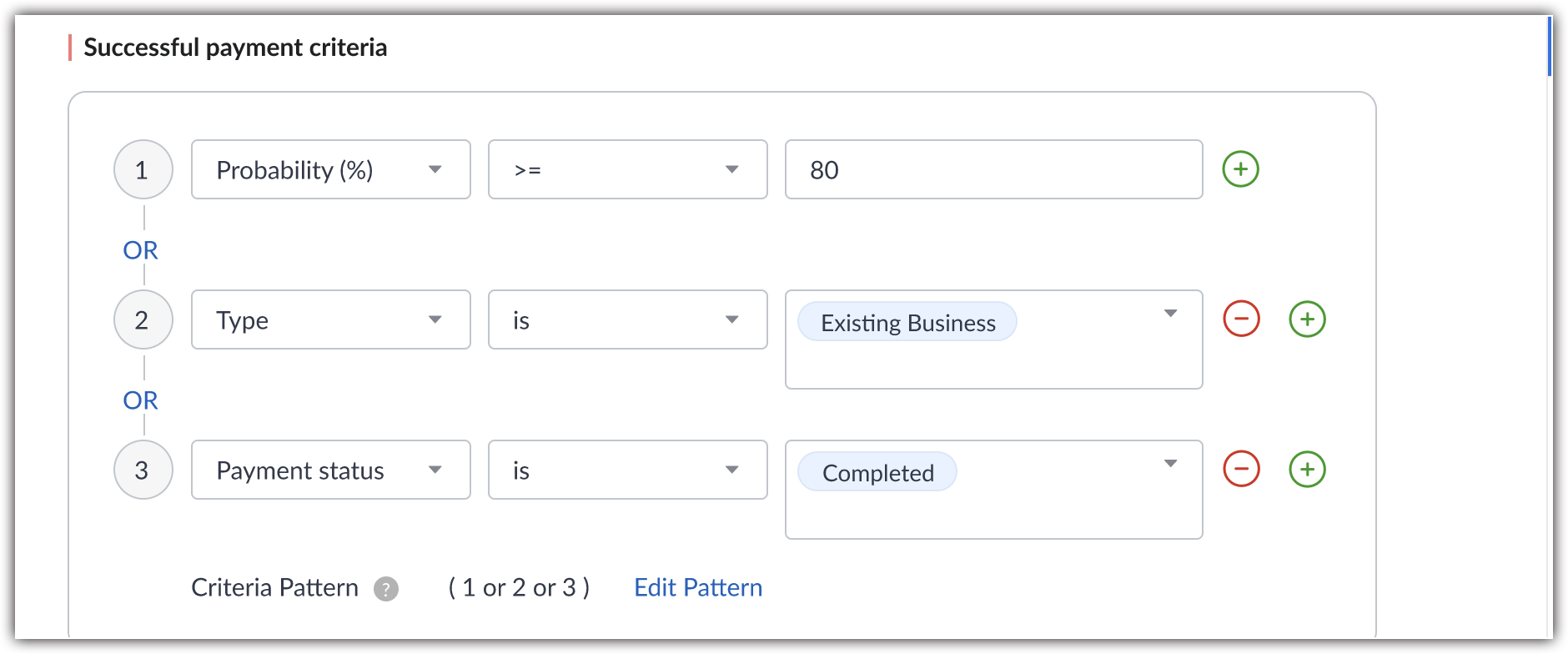Click the Completed tag
This screenshot has width=1568, height=654.
877,472
